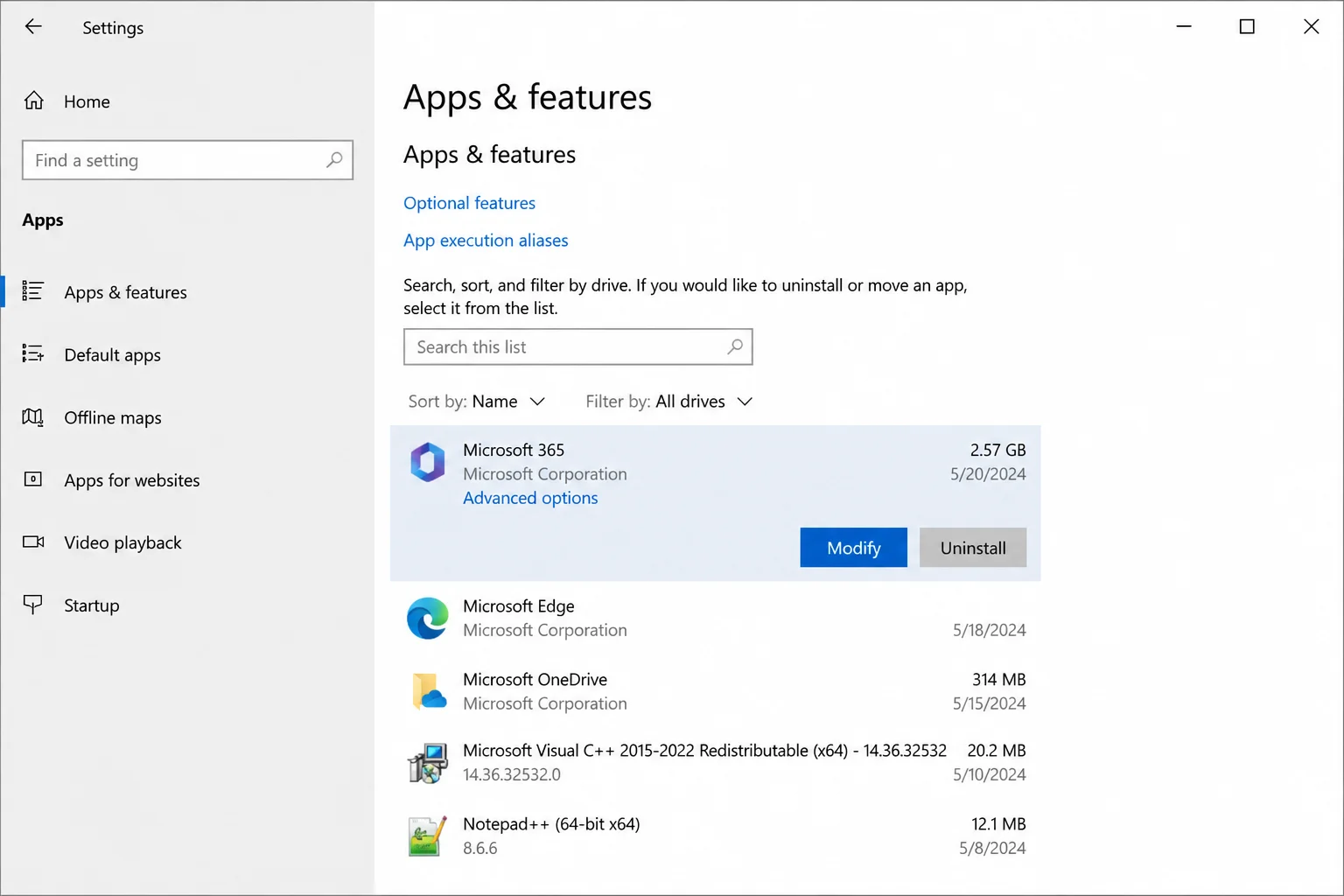Minimize the Settings window

pos(1184,26)
